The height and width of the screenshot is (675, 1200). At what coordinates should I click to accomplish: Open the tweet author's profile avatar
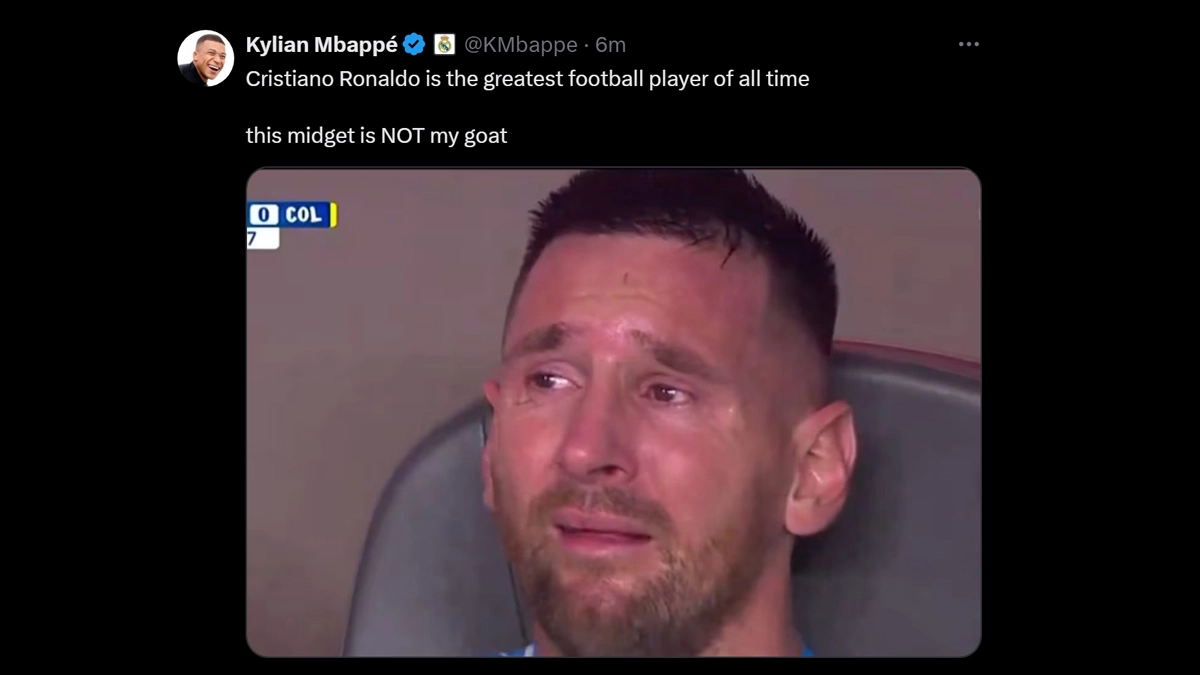point(205,58)
